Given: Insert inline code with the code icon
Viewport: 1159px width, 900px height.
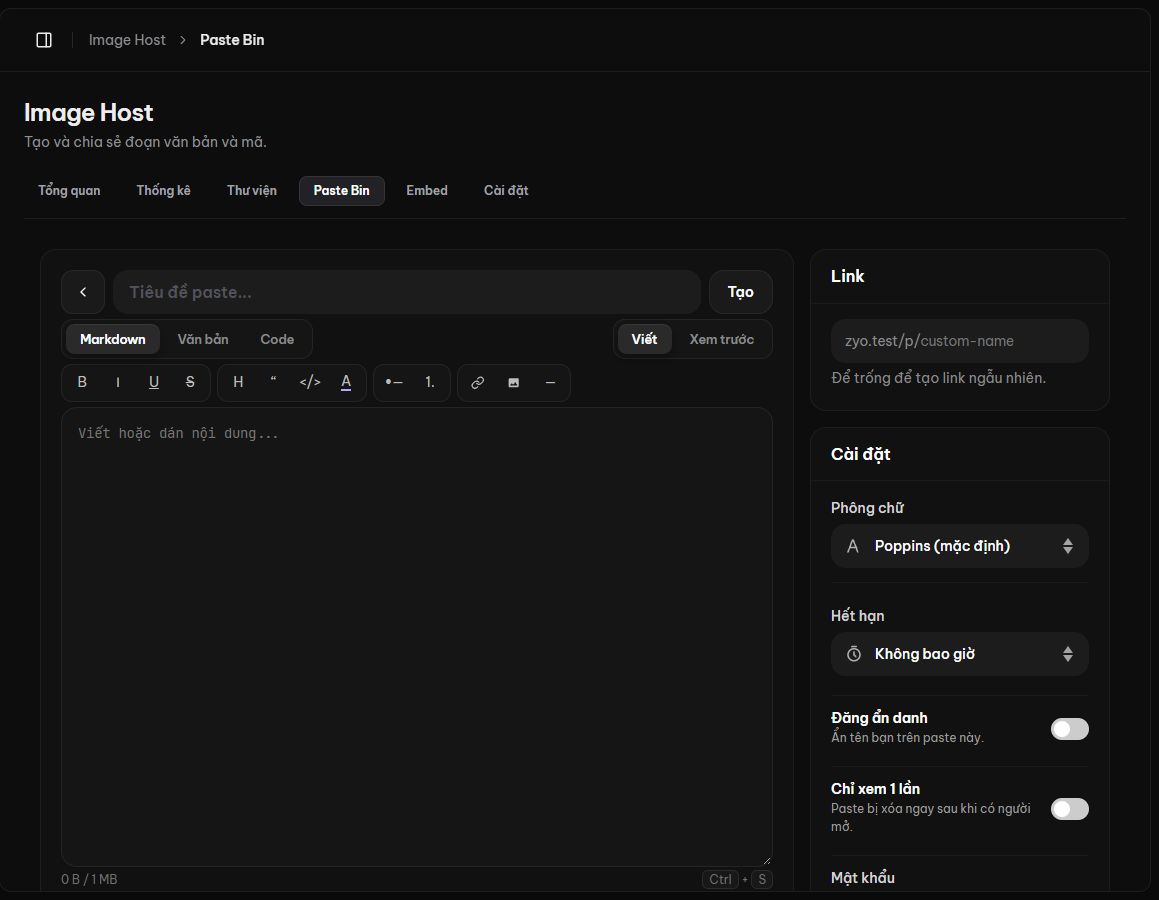Looking at the screenshot, I should [310, 382].
